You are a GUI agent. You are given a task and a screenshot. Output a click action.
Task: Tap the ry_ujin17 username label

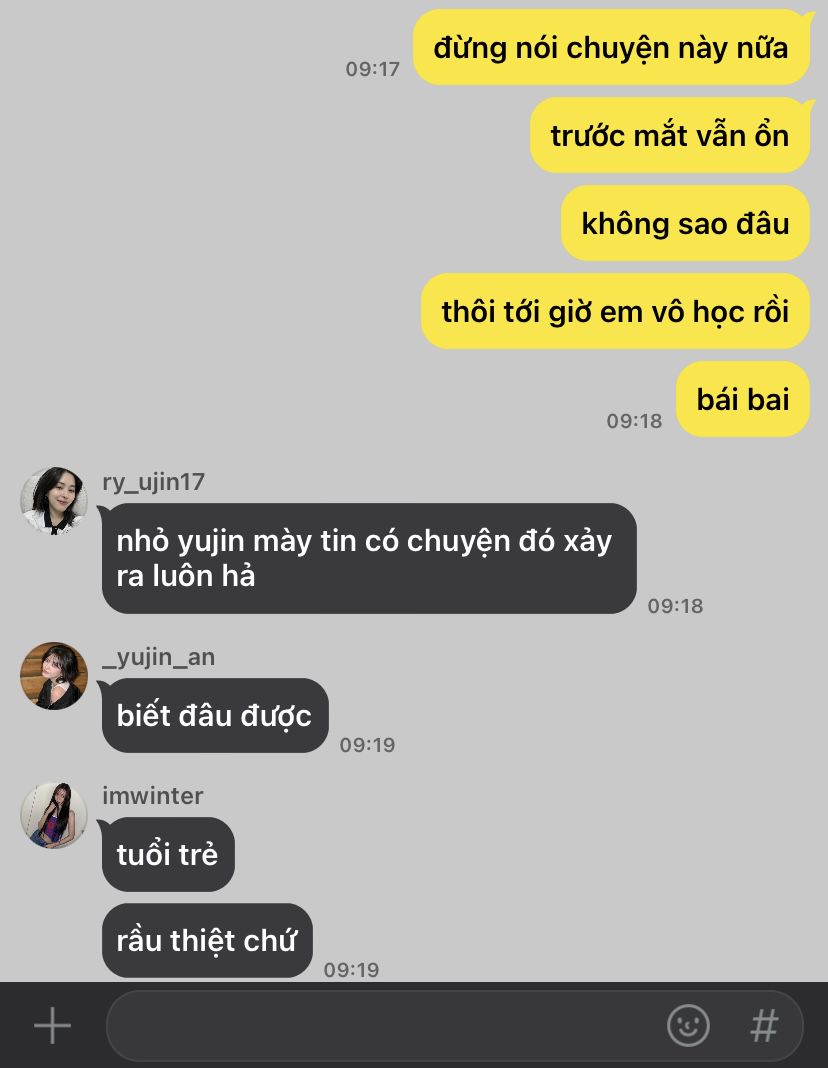[x=153, y=482]
